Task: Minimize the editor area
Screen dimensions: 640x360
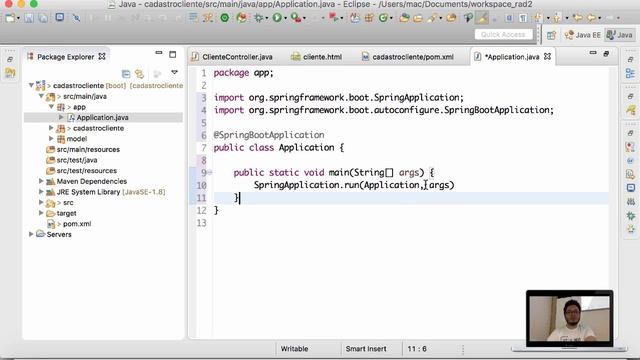Action: 593,53
